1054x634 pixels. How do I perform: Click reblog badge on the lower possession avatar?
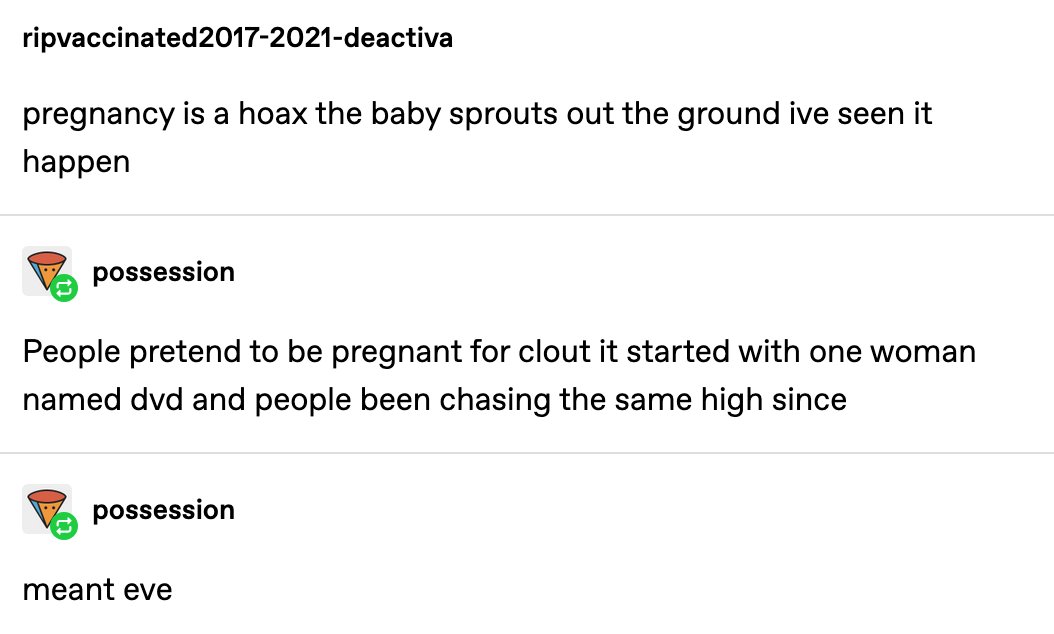tap(65, 526)
